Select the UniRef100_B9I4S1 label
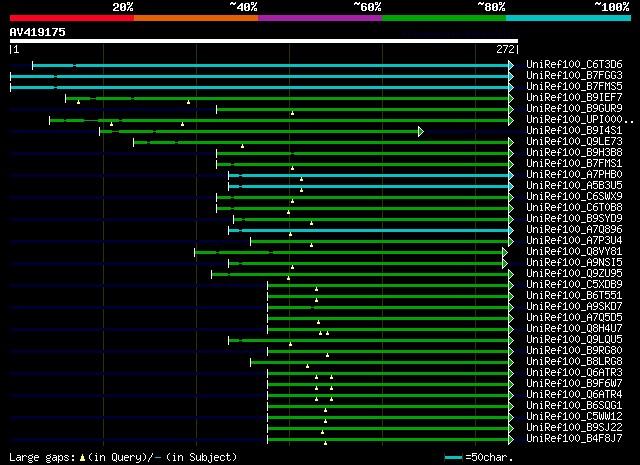 pyautogui.click(x=574, y=130)
